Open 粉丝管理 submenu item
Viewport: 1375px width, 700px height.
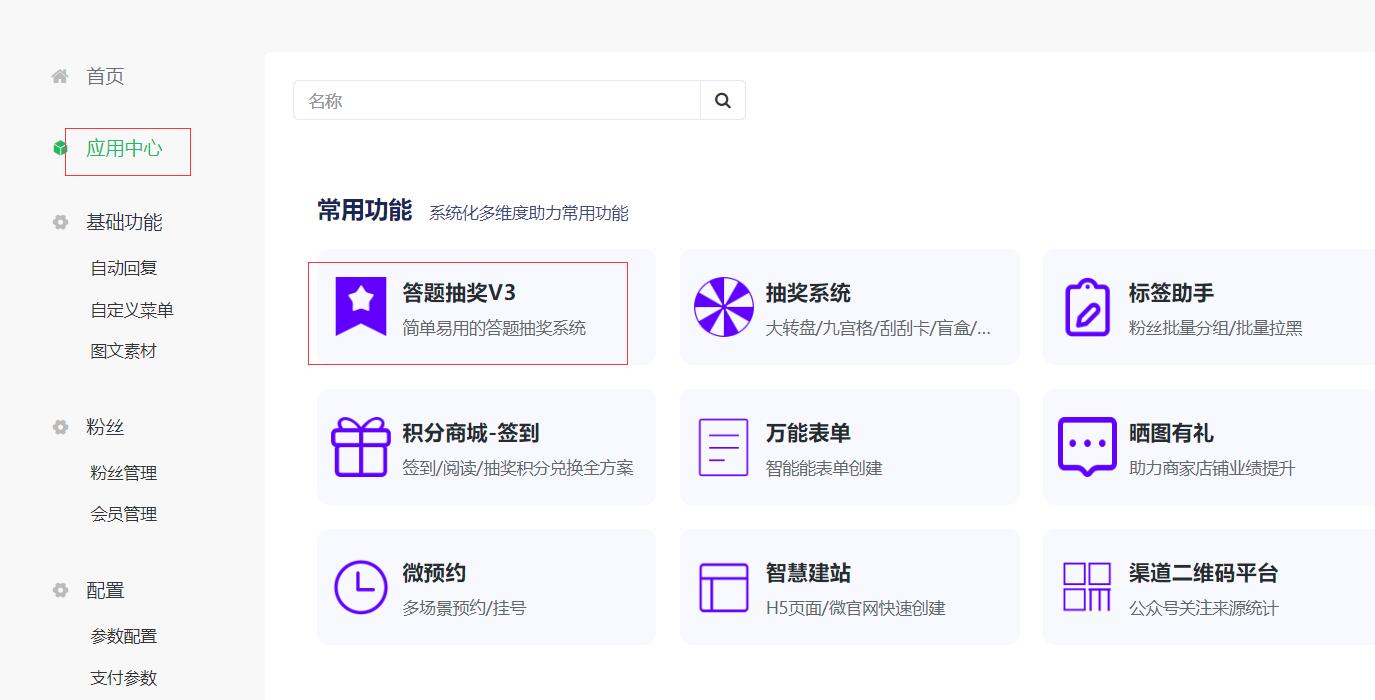tap(124, 473)
